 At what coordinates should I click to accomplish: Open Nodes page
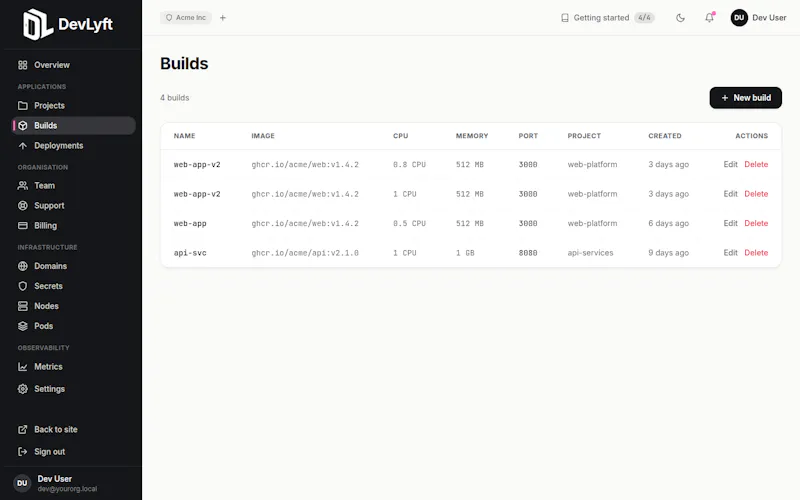coord(73,306)
